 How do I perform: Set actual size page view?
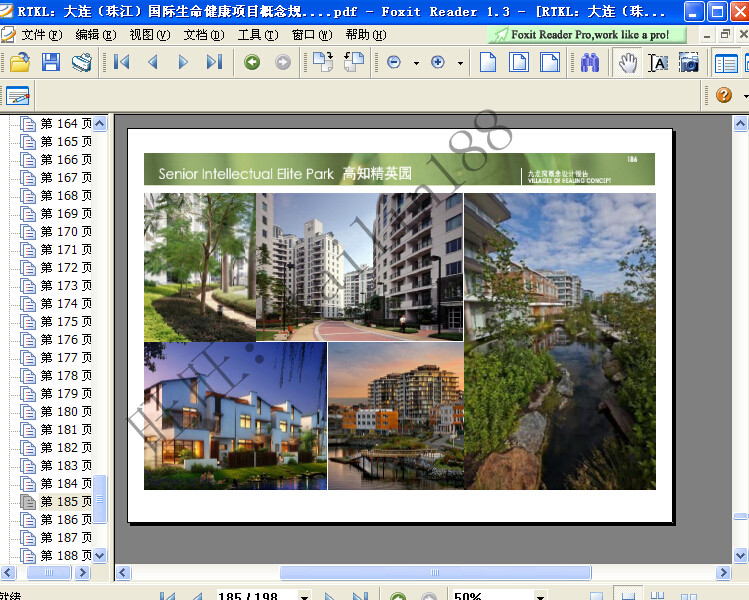[x=488, y=62]
